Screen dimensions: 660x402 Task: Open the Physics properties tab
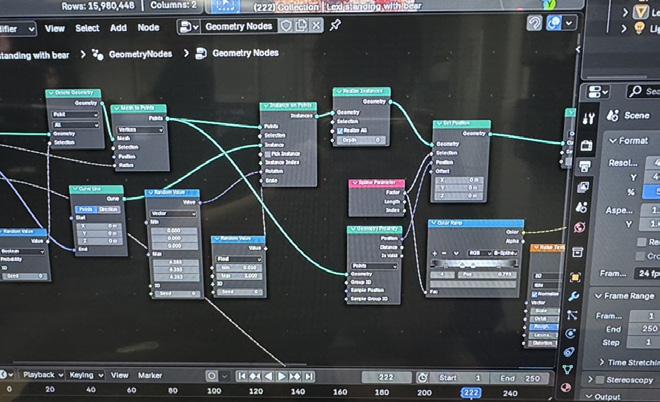pos(570,333)
